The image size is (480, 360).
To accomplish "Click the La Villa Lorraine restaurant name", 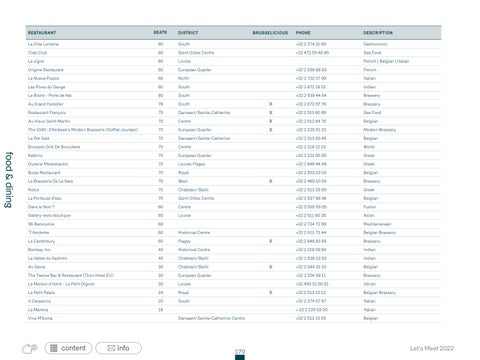I will (43, 44).
